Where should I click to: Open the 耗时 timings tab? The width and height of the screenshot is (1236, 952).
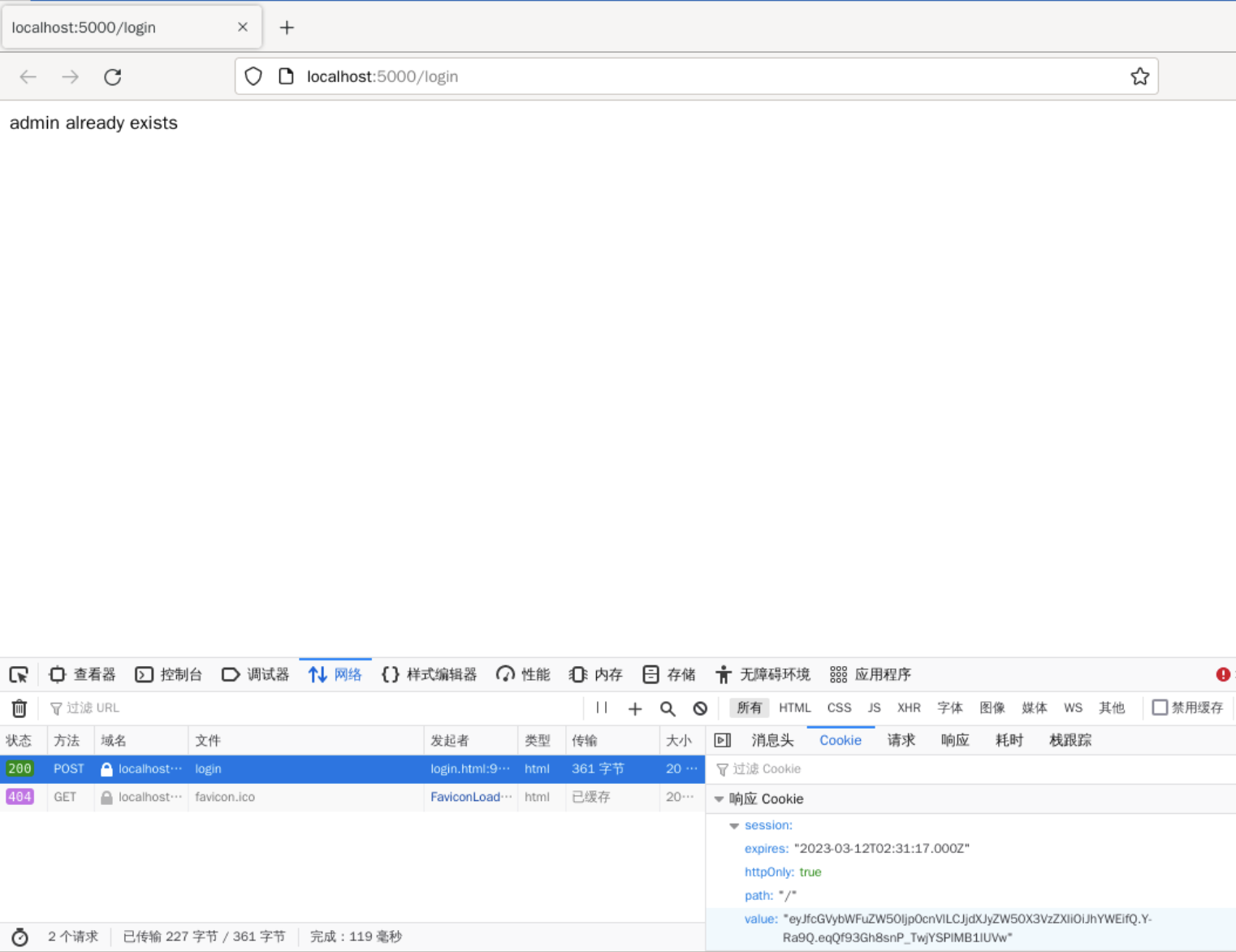(1009, 740)
